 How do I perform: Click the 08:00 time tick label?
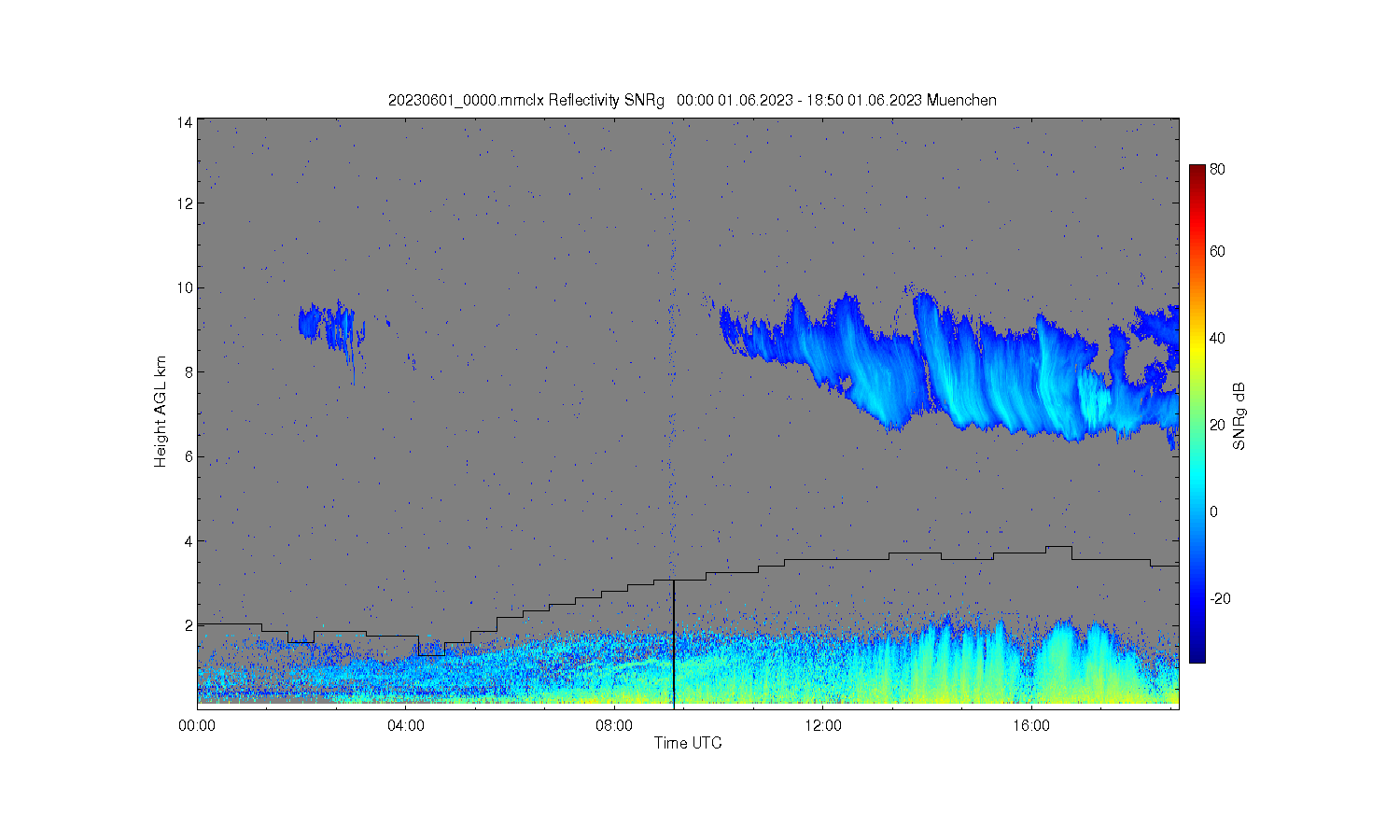[x=614, y=725]
